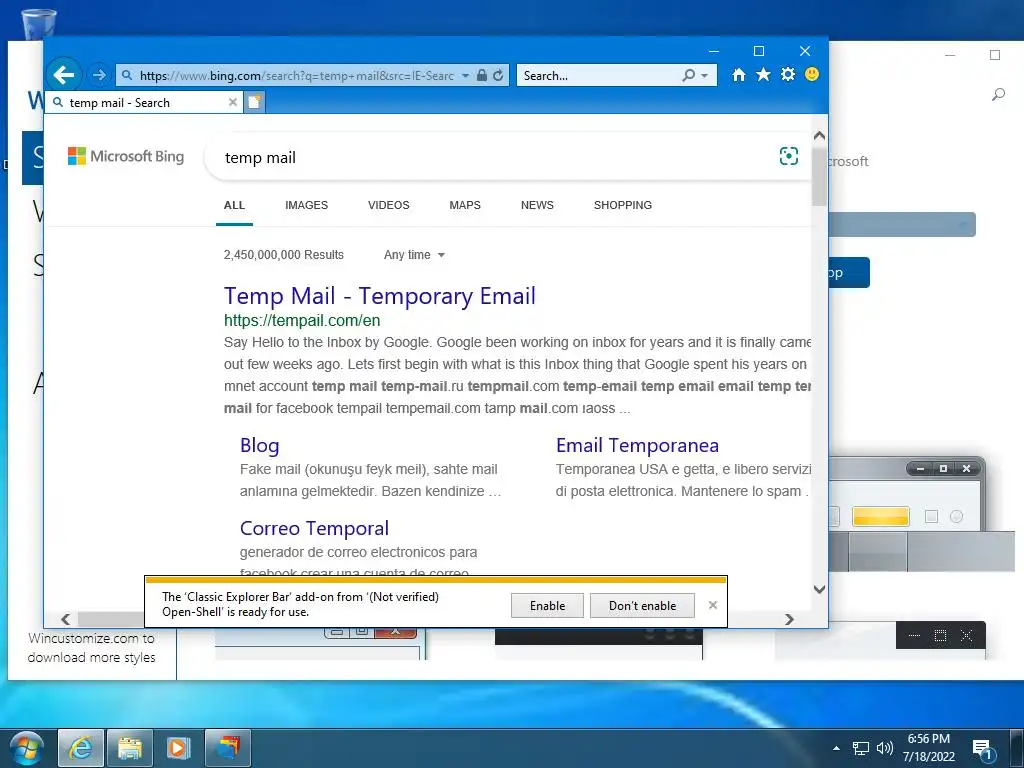Open 'Temp Mail - Temporary Email' result
The width and height of the screenshot is (1024, 768).
click(379, 296)
